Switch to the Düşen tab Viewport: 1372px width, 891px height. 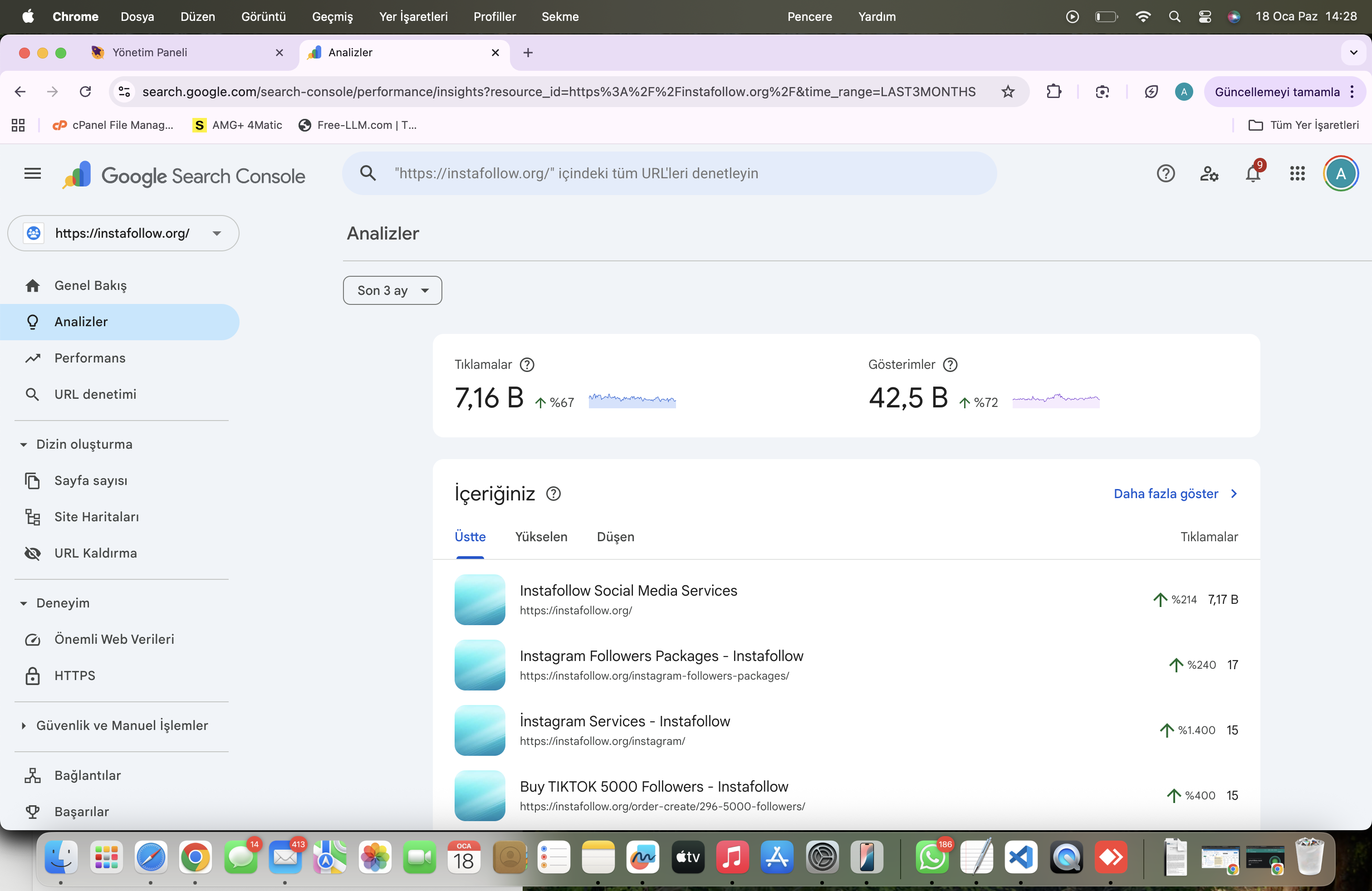615,537
